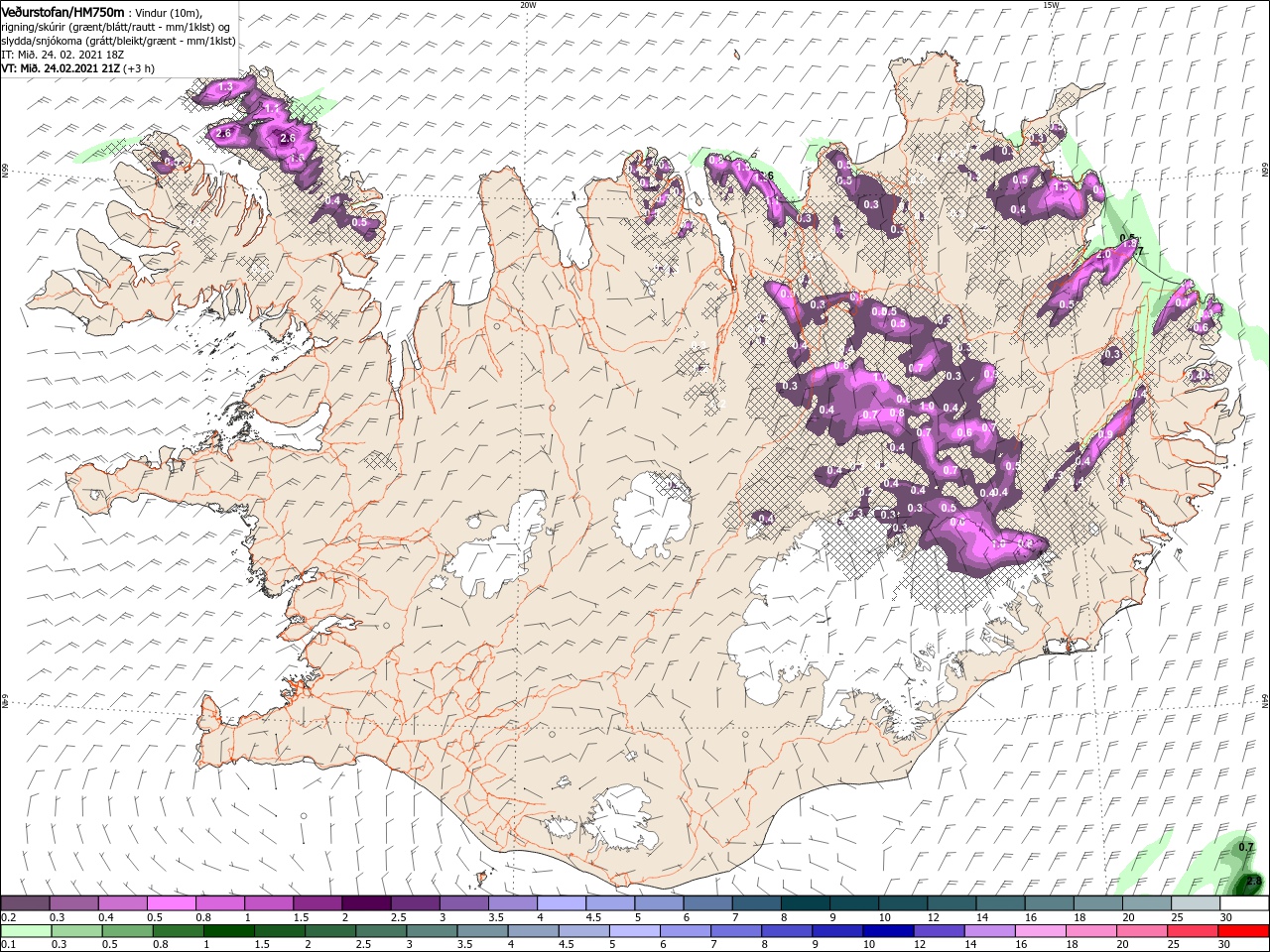
Task: Click the snow scale swatch from 4.5 to 5
Action: (609, 903)
